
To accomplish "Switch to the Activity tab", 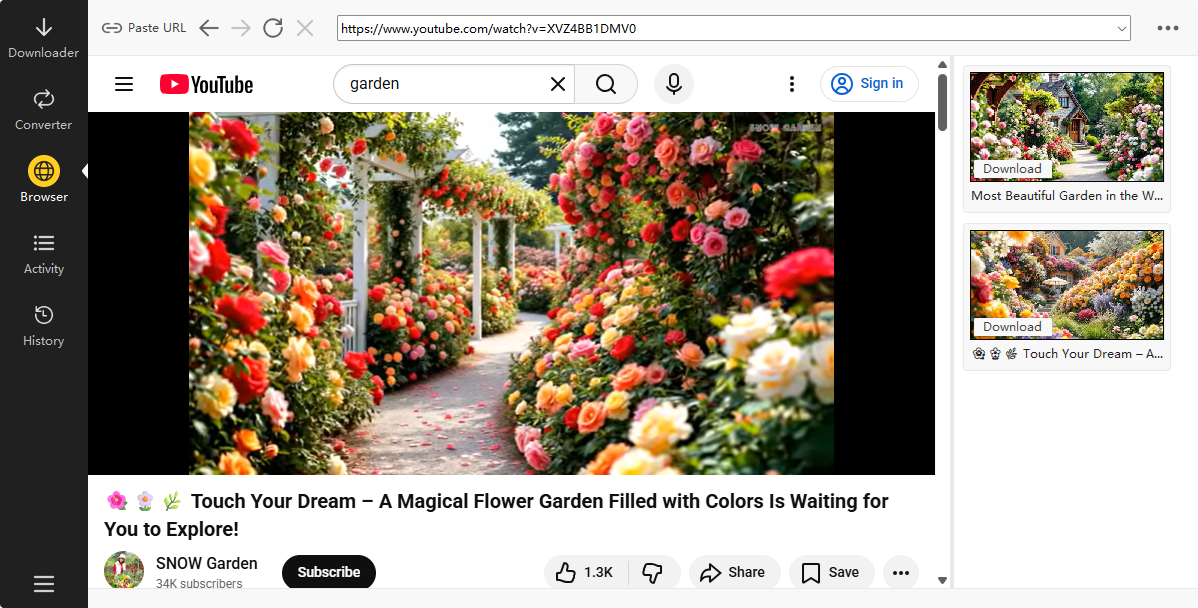I will 43,254.
